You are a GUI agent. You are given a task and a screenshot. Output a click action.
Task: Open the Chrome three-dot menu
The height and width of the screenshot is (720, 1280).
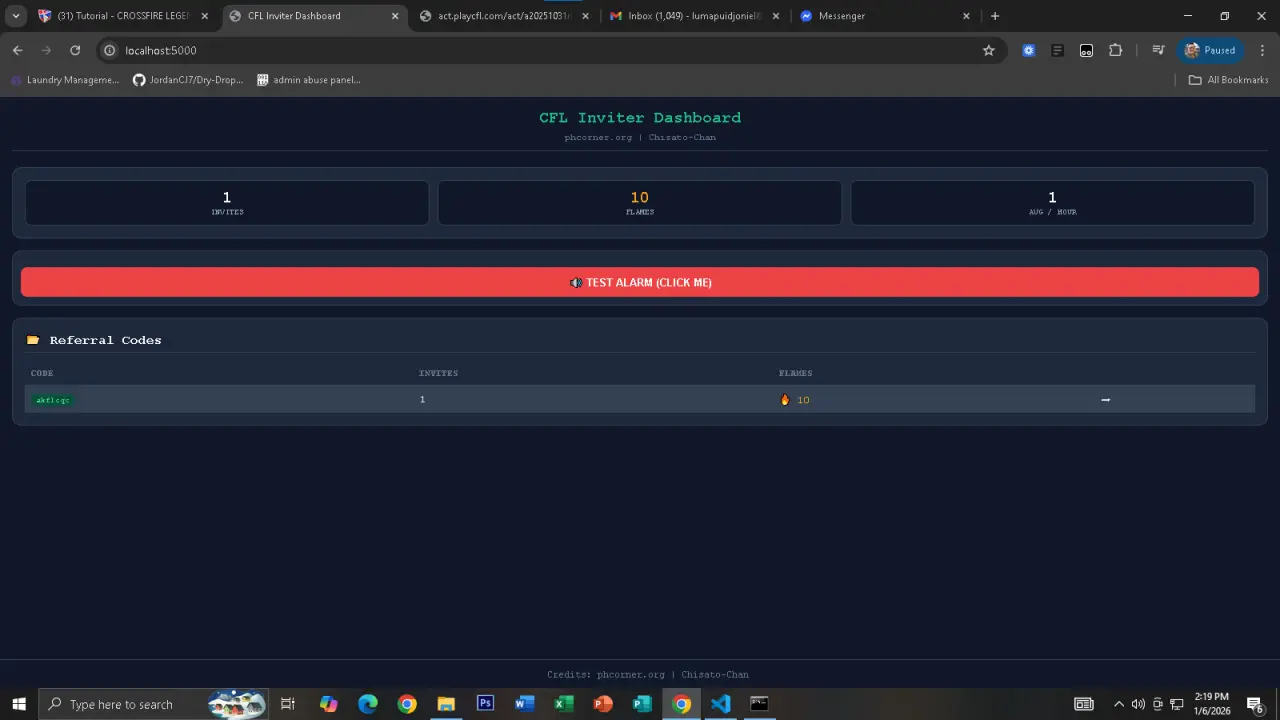click(1262, 50)
